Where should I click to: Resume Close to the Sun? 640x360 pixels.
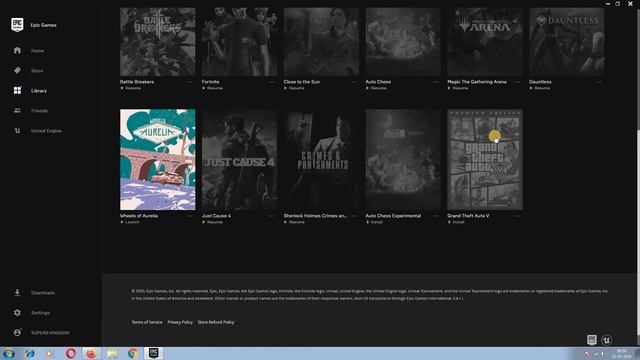294,88
